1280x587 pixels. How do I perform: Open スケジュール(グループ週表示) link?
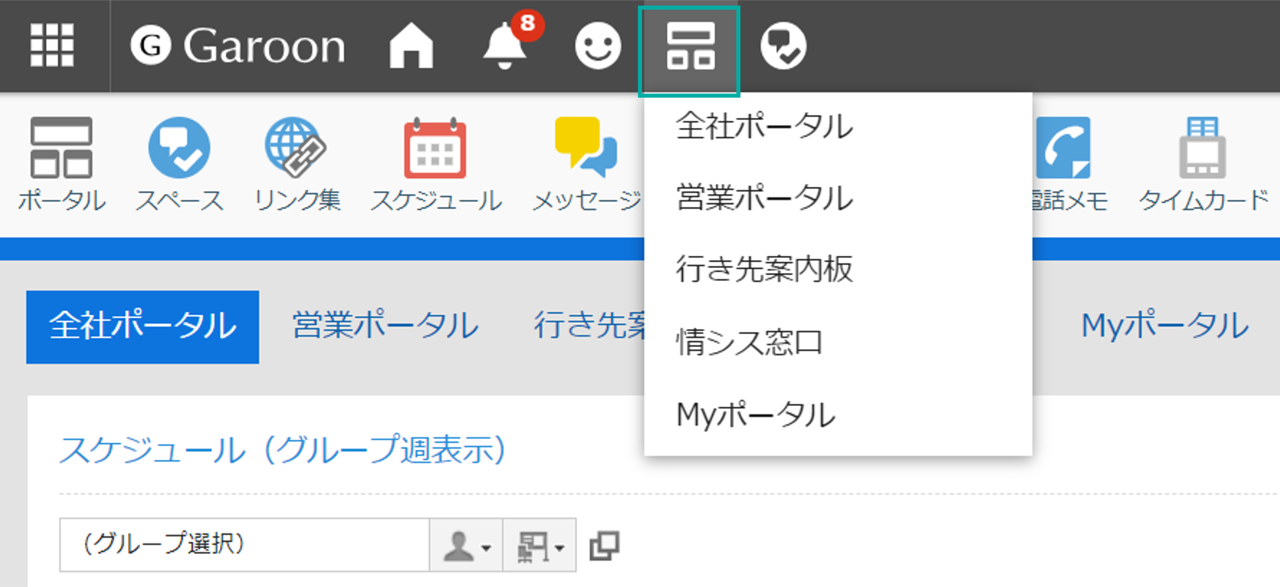click(283, 450)
